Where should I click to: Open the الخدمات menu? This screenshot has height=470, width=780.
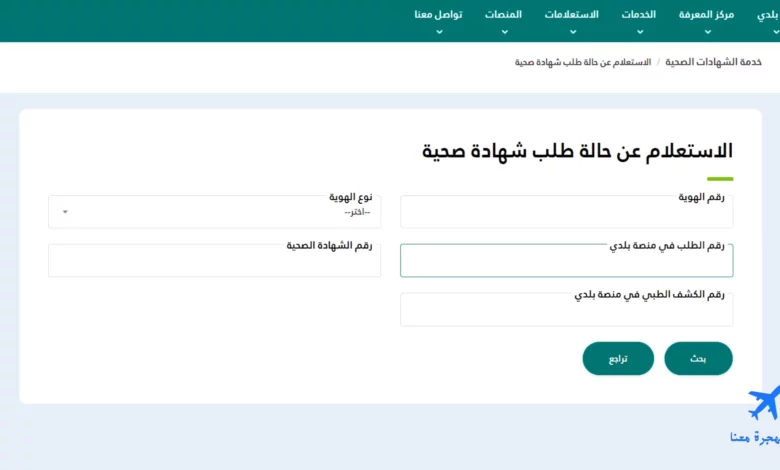click(639, 15)
